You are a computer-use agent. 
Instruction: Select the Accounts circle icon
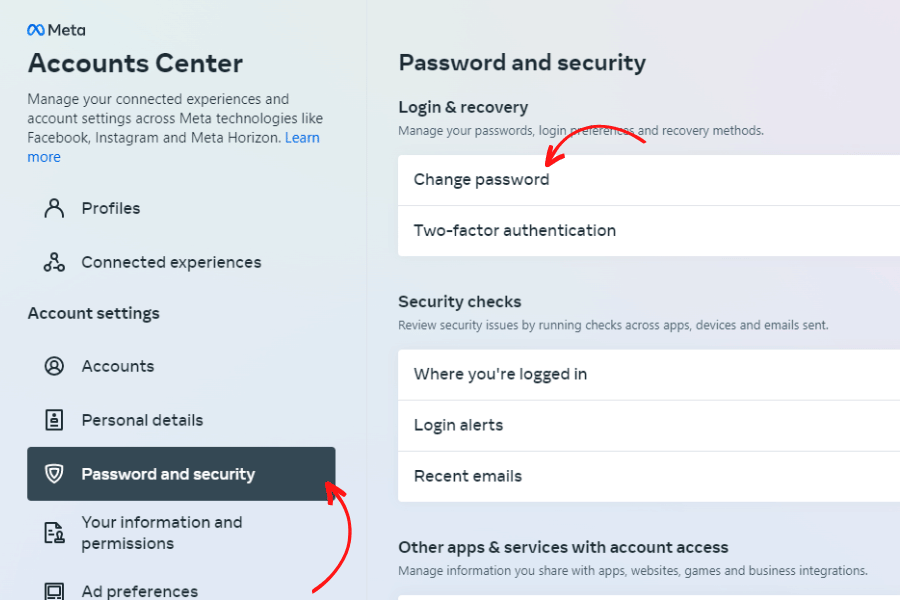(x=55, y=366)
